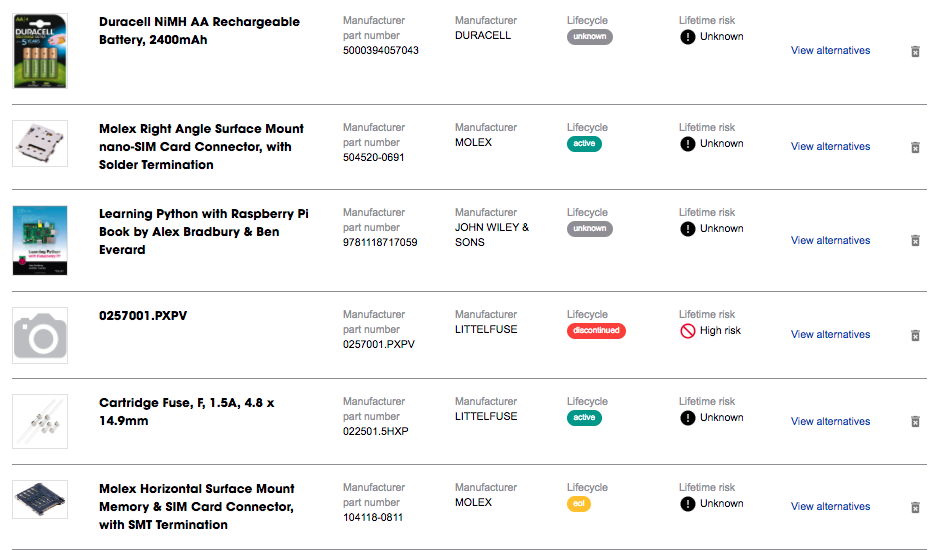Open Molex Horizontal Memory & SIM connector thumbnail

tap(40, 499)
